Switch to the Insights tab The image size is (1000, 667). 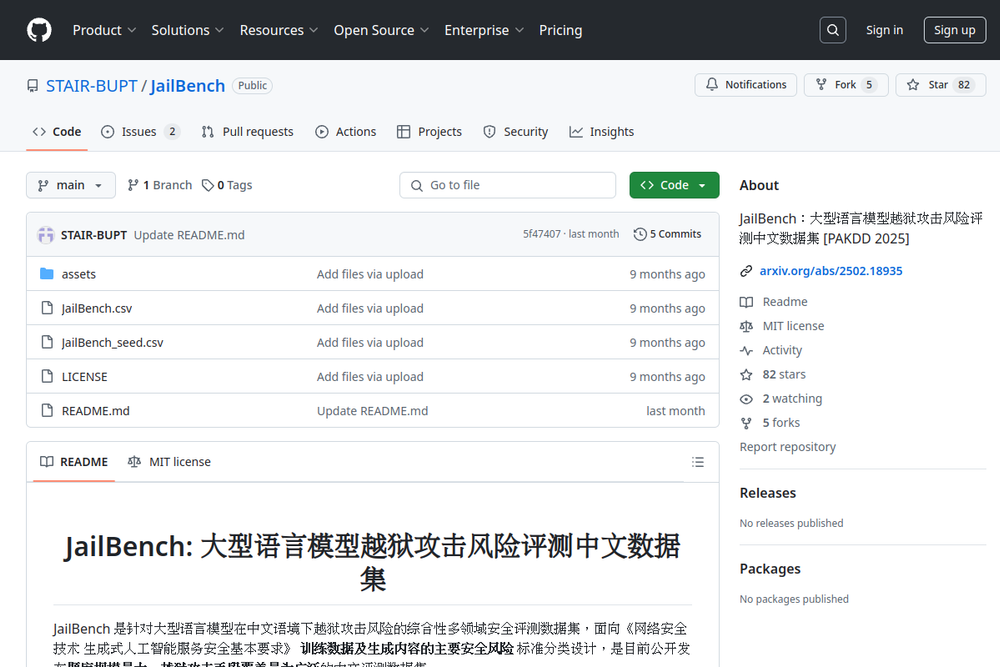(601, 131)
